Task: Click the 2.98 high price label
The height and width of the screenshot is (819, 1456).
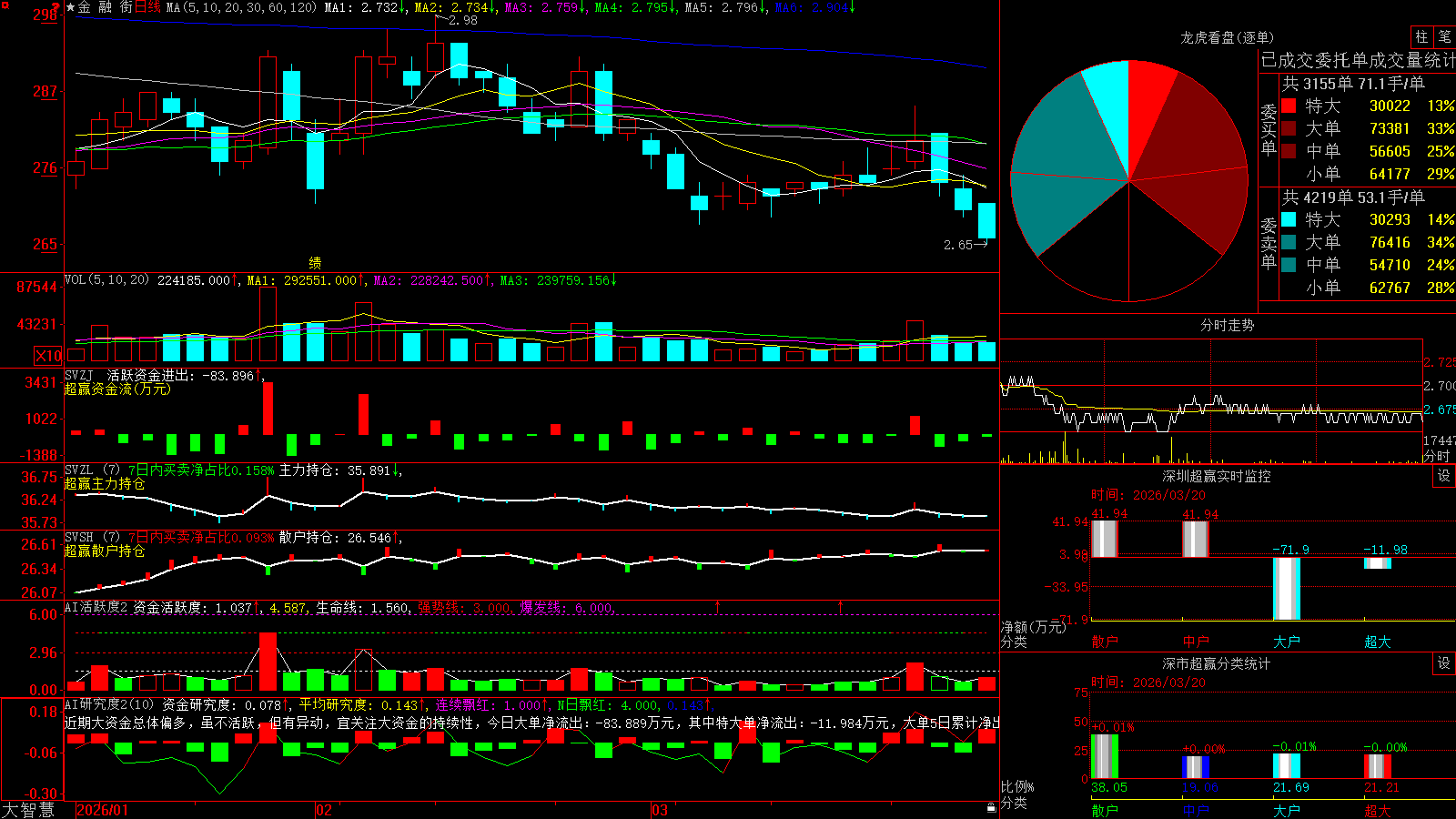Action: [463, 20]
